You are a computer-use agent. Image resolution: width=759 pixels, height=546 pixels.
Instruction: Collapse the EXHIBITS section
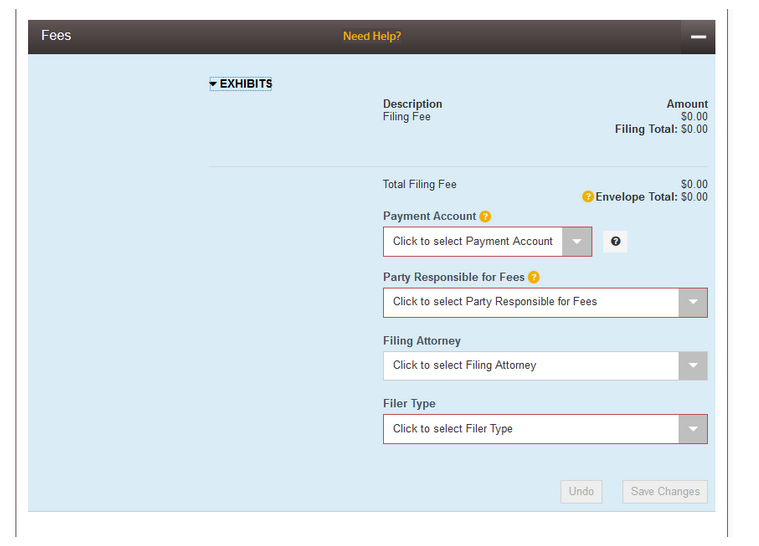240,84
